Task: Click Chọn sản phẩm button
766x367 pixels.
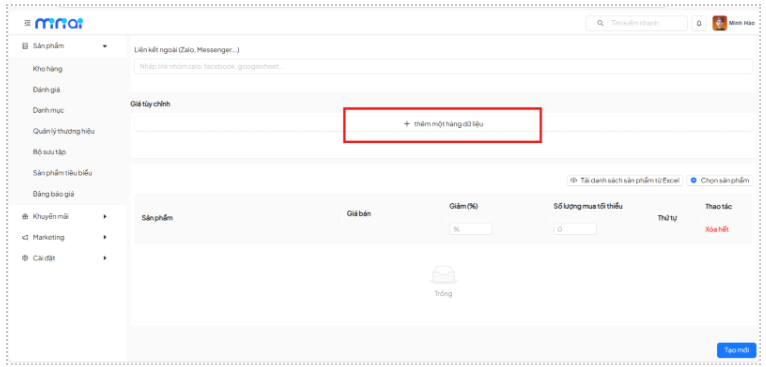Action: coord(720,180)
